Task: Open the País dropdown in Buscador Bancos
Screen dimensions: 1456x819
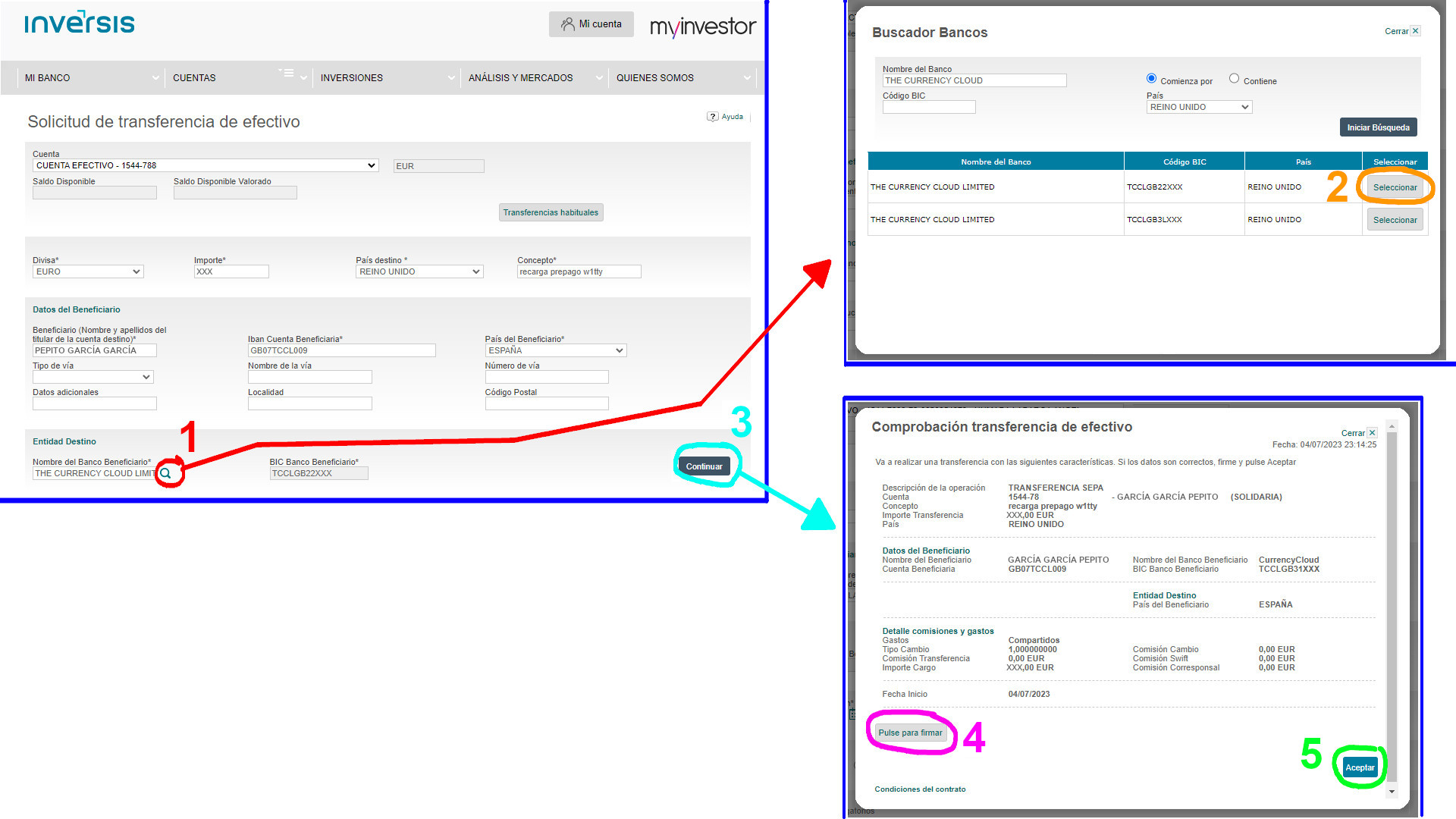Action: click(1199, 107)
